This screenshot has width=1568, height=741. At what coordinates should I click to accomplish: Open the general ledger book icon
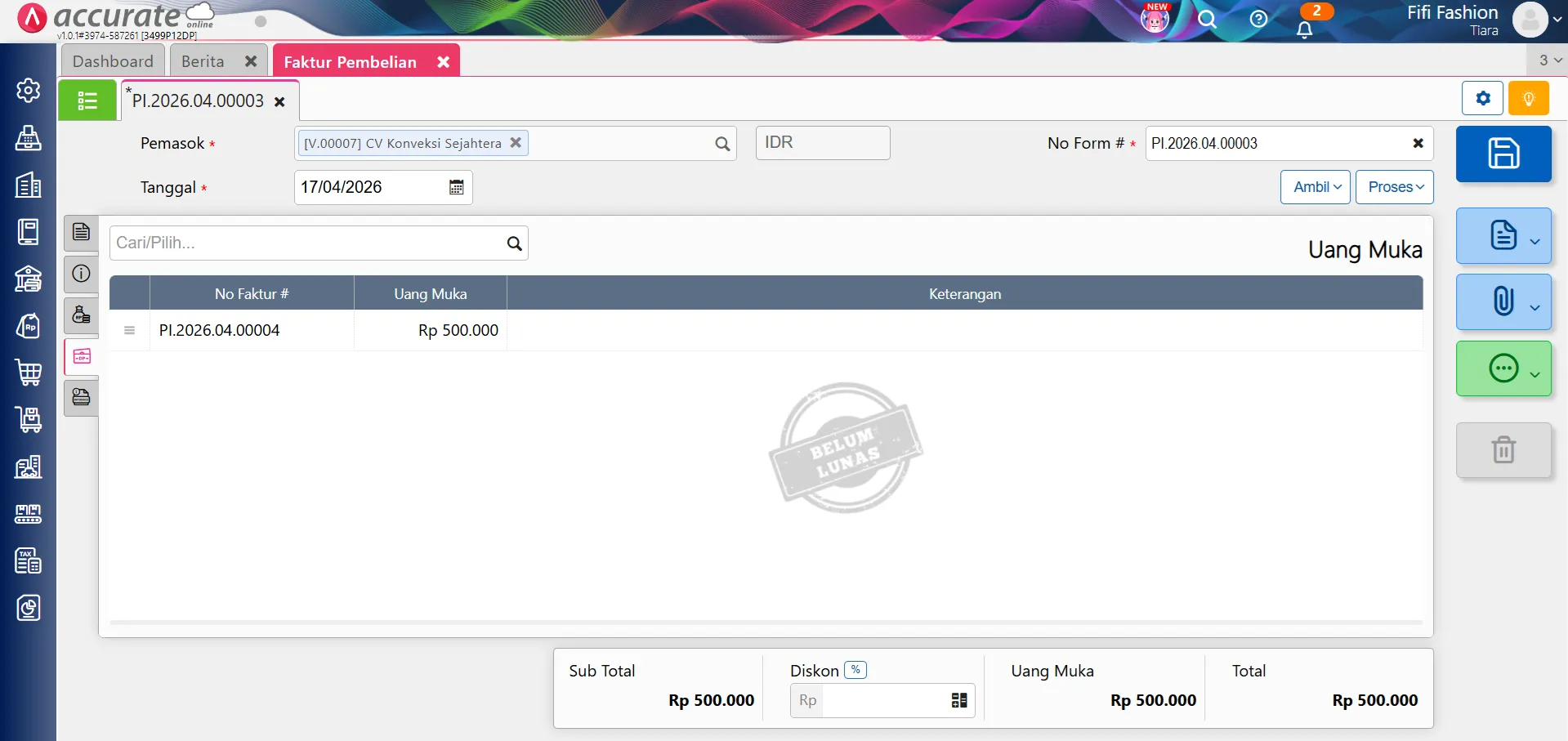29,232
